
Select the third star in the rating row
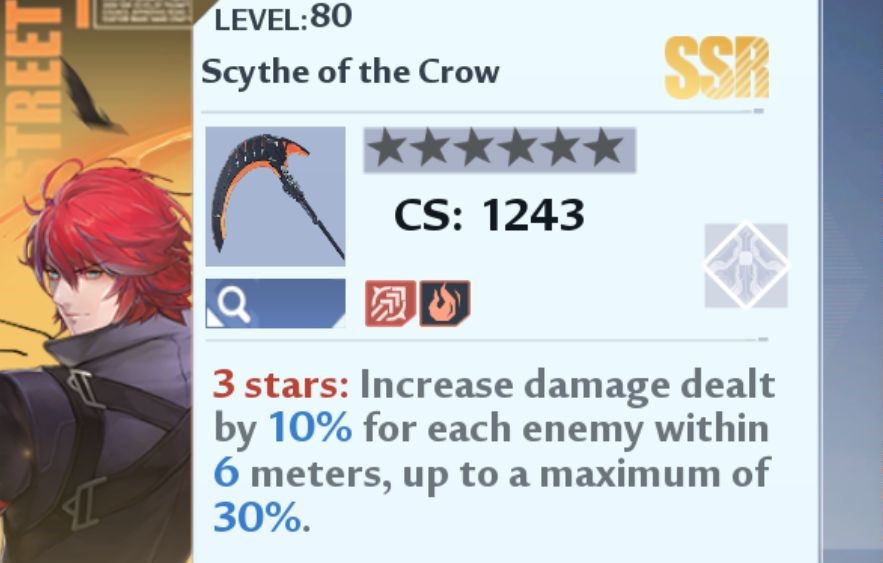475,148
